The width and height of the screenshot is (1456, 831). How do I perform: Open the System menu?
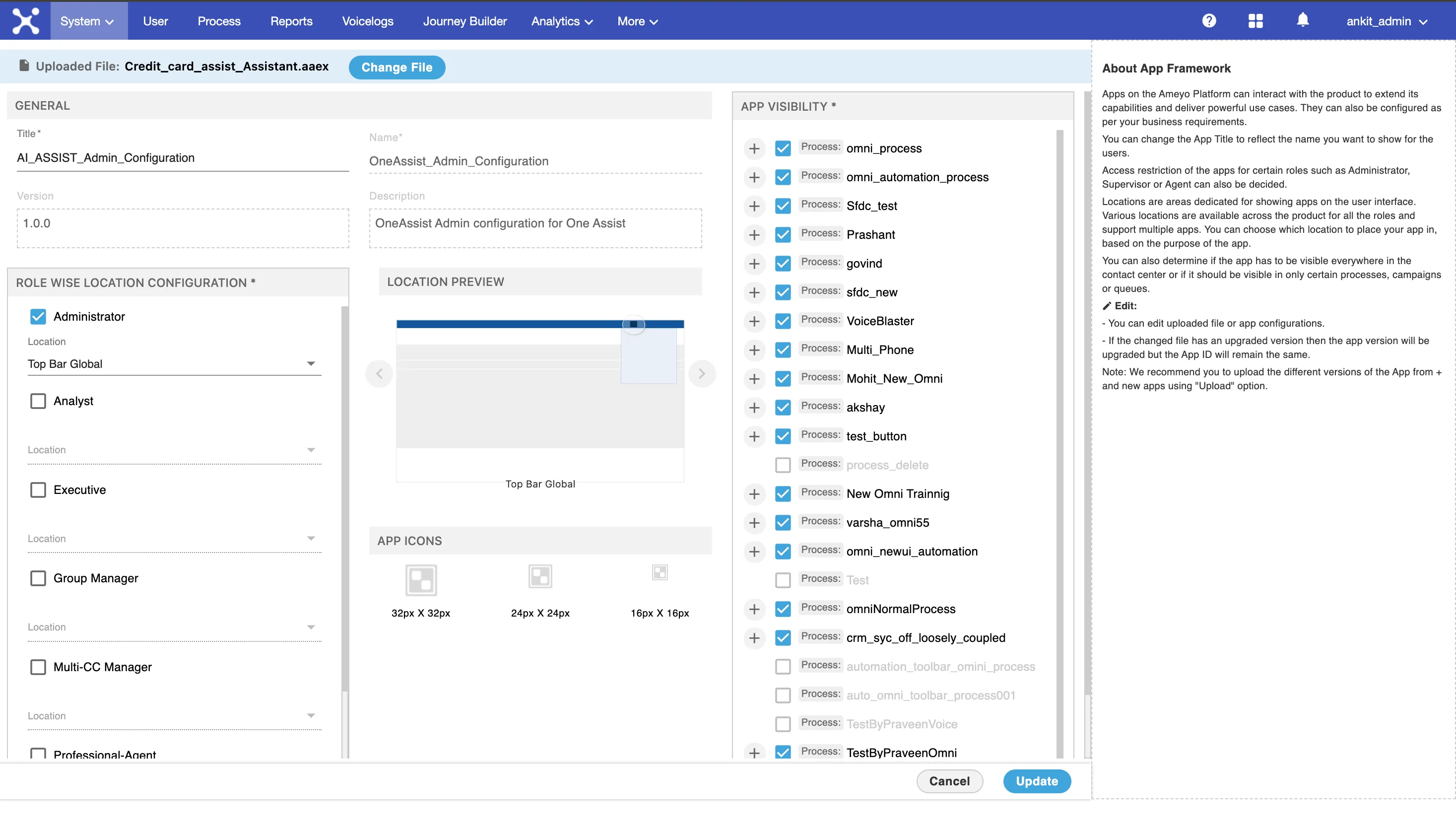click(88, 21)
